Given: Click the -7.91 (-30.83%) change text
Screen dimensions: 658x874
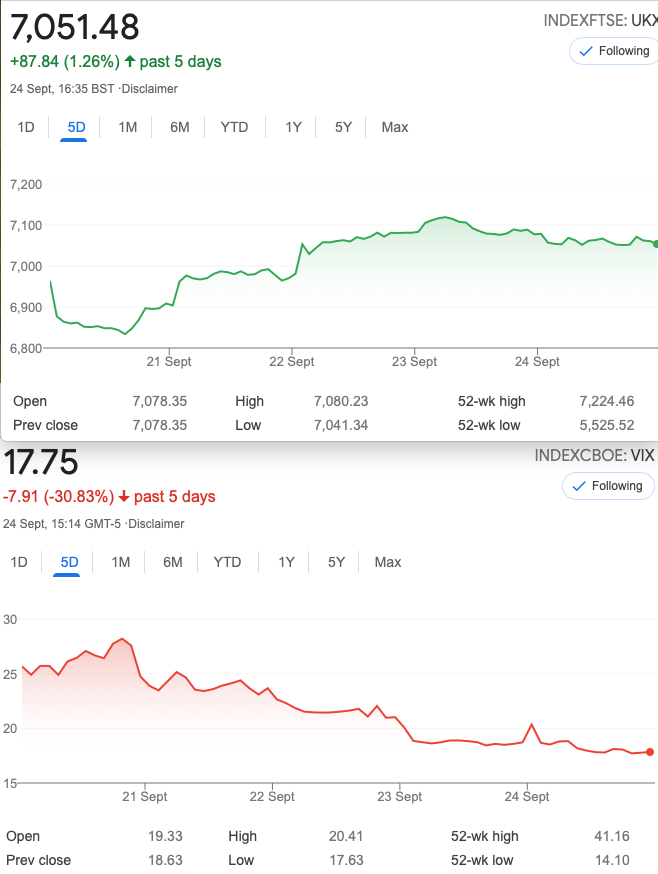Looking at the screenshot, I should click(x=59, y=496).
